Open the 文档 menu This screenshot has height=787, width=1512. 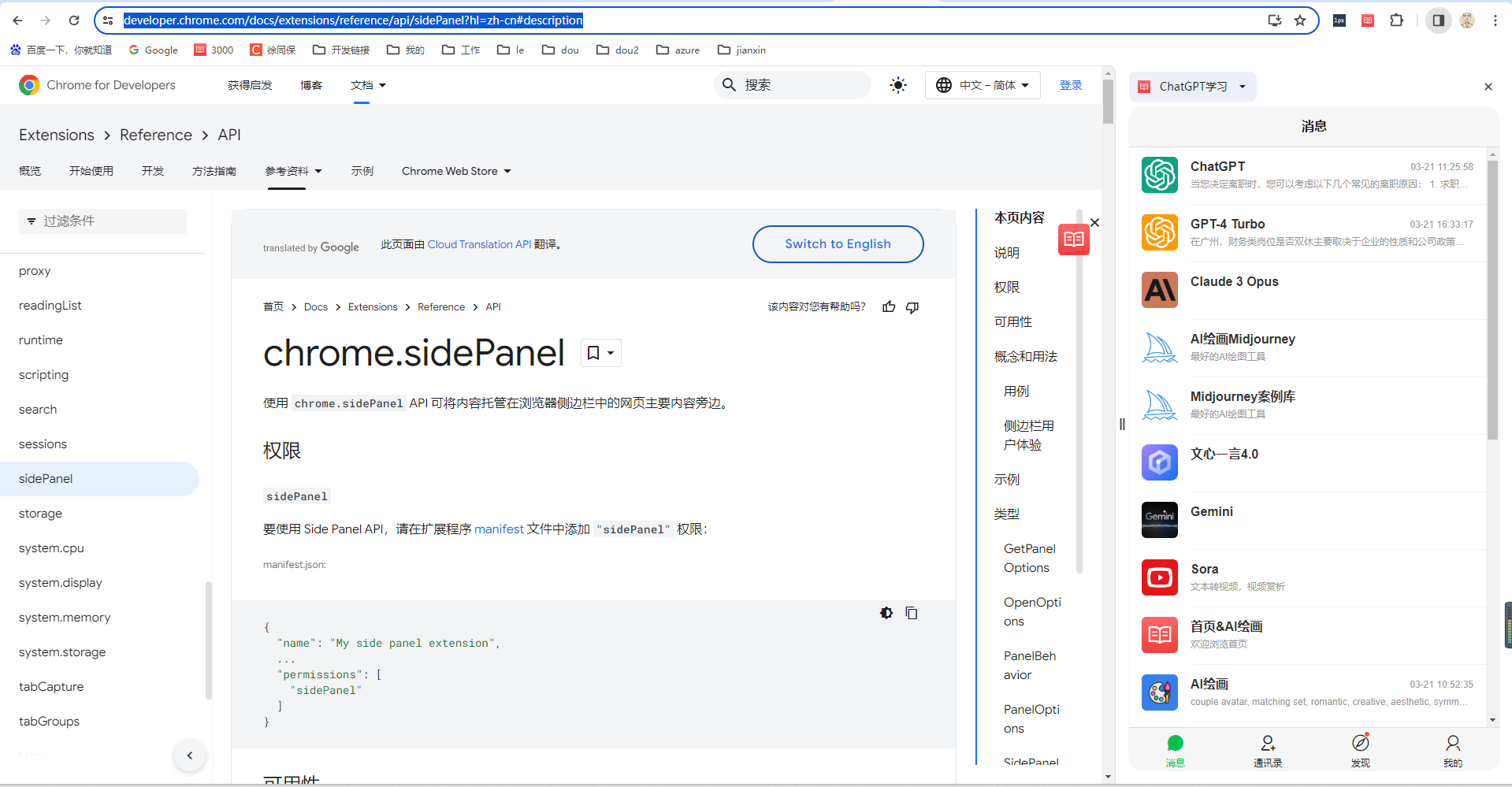[367, 84]
